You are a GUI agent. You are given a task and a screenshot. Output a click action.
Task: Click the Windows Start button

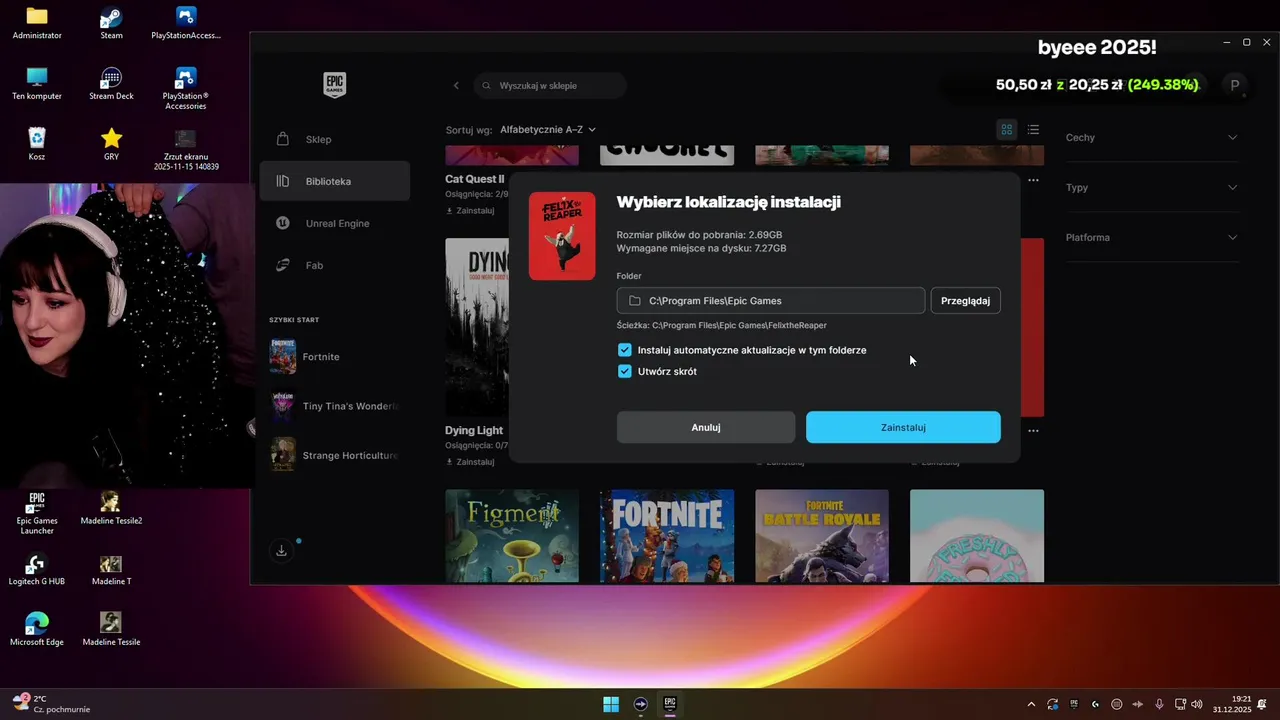coord(611,704)
